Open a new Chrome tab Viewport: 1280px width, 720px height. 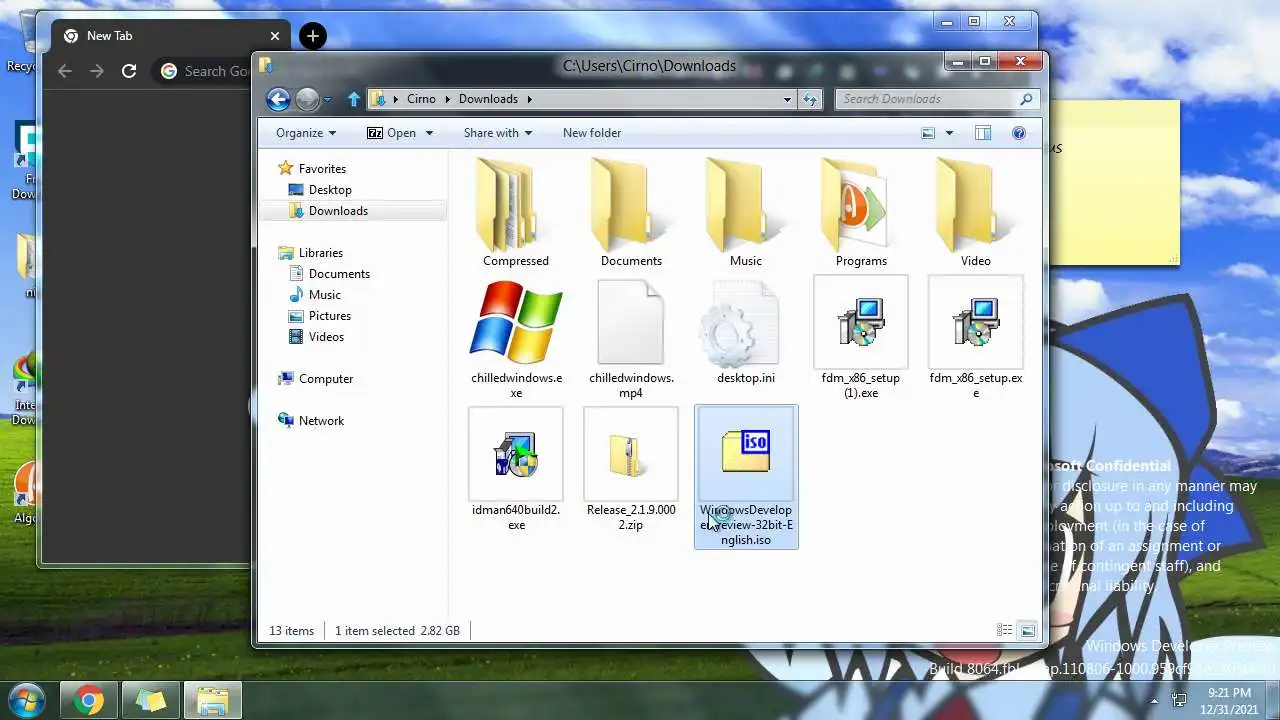[313, 36]
